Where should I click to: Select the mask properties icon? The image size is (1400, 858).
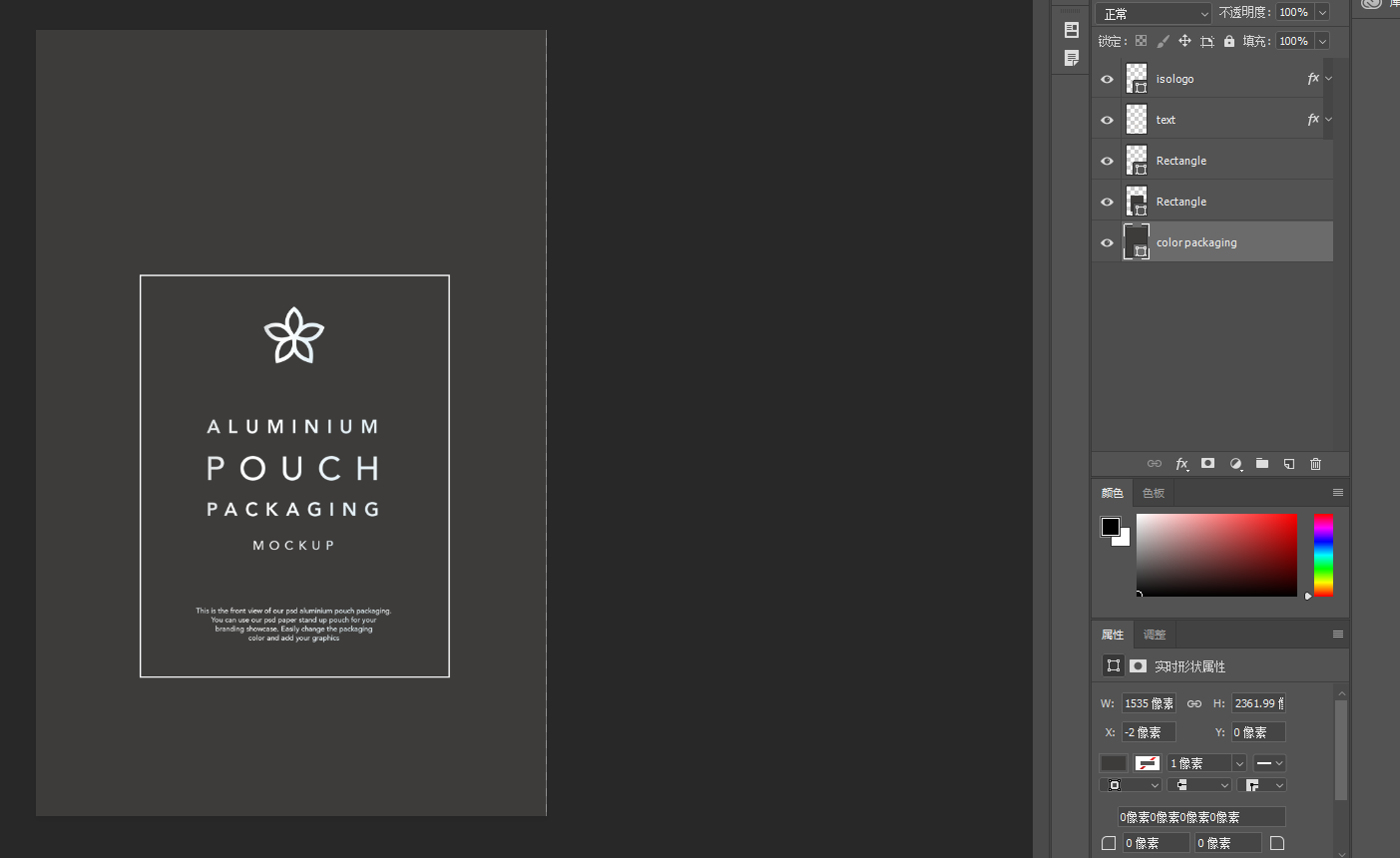(1138, 665)
